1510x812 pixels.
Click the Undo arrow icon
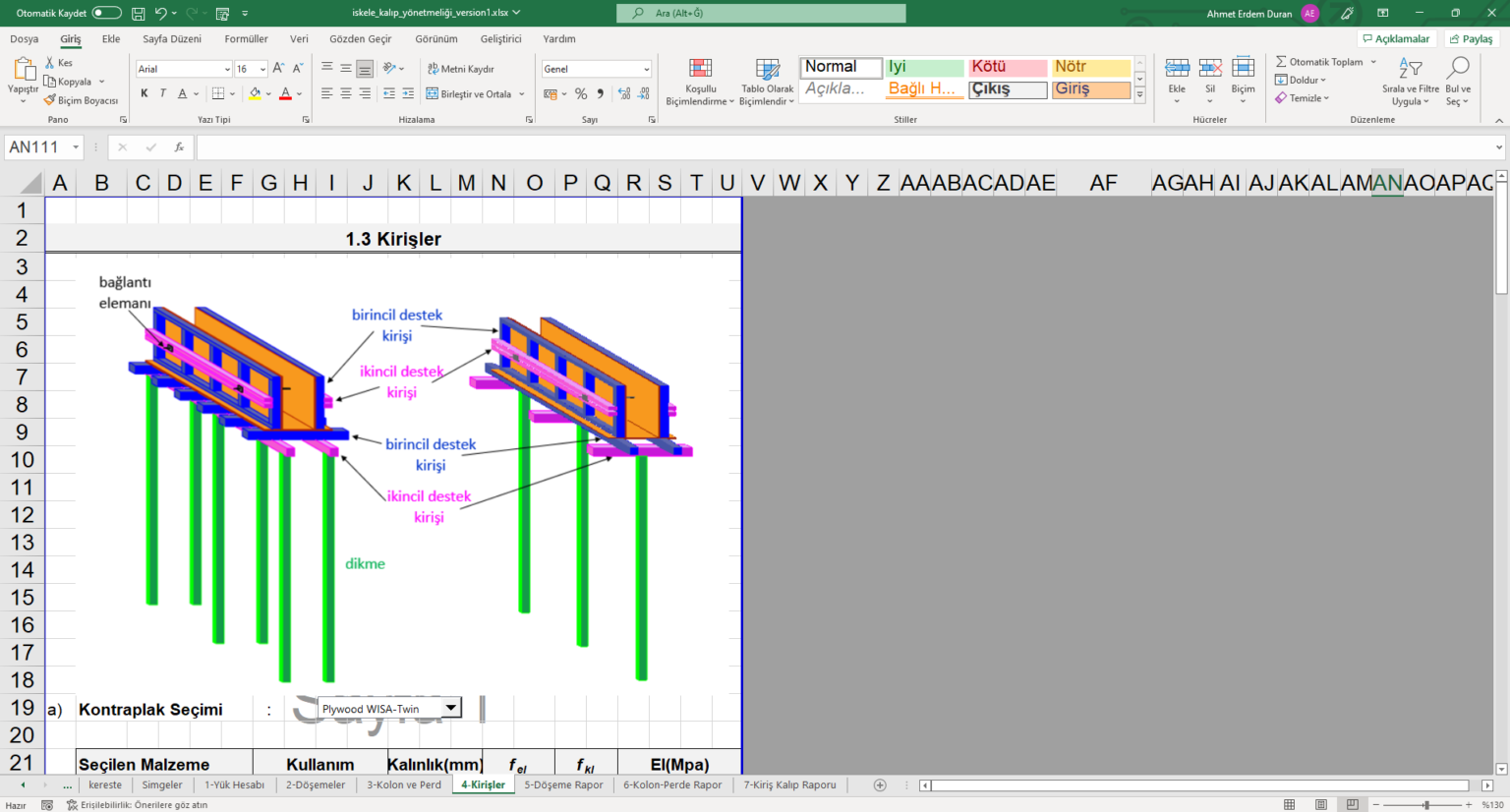point(161,14)
